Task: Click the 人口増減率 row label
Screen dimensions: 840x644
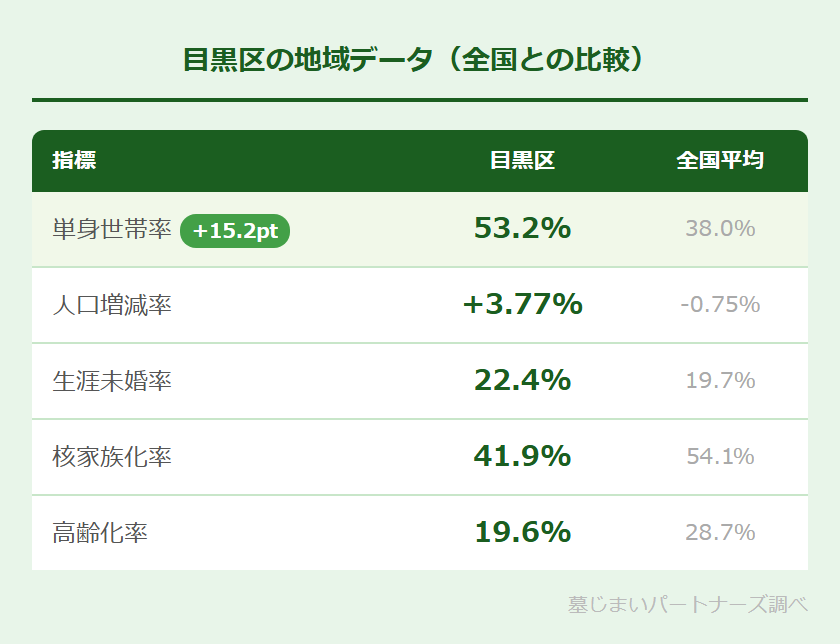Action: click(112, 305)
